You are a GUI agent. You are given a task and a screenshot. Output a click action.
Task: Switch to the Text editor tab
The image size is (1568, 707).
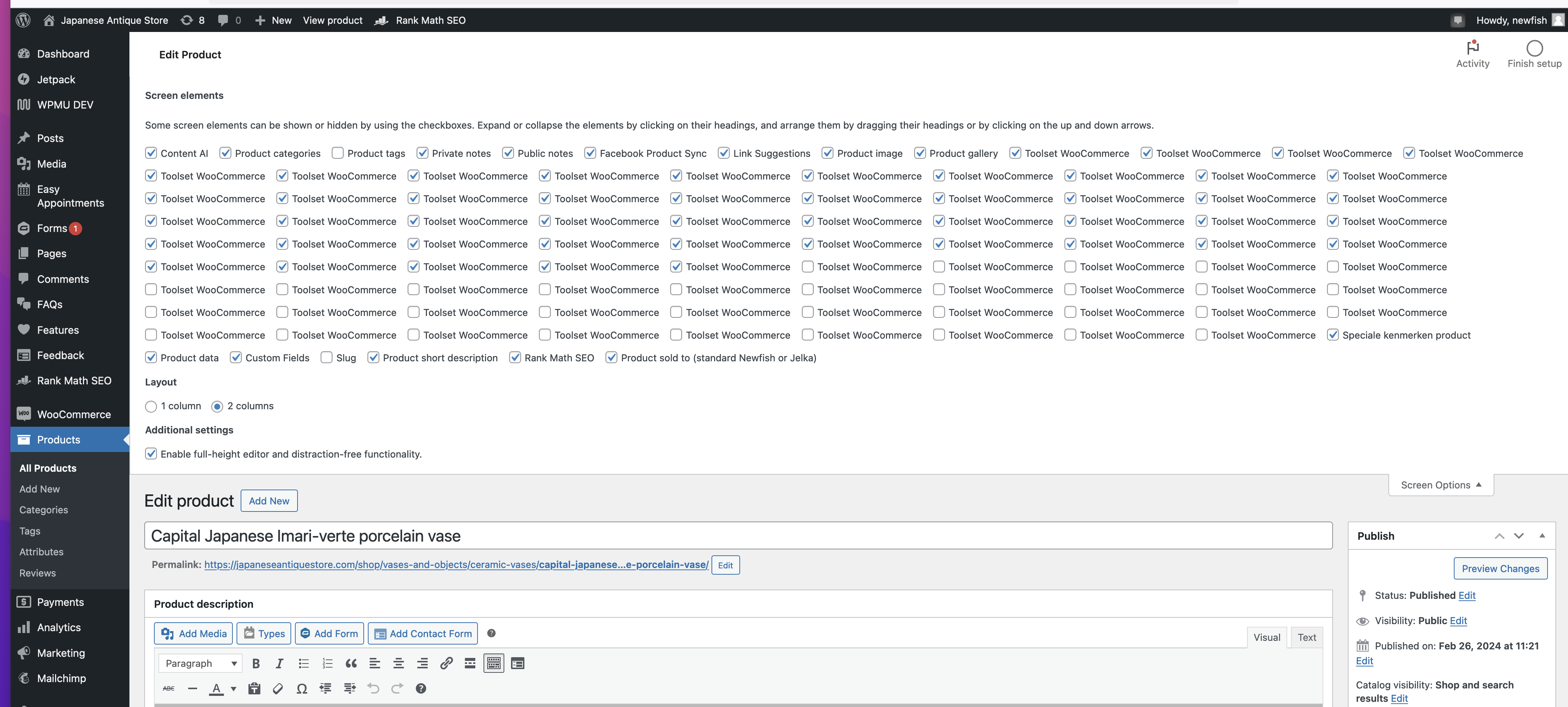(x=1306, y=637)
